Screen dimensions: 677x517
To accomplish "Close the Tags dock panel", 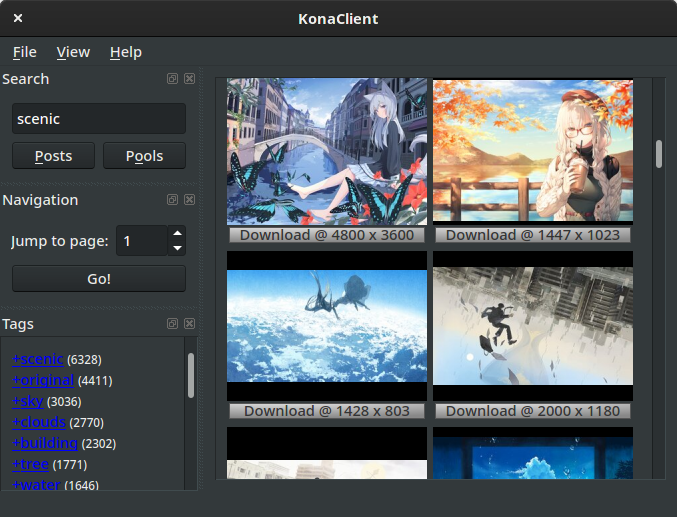I will coord(189,324).
